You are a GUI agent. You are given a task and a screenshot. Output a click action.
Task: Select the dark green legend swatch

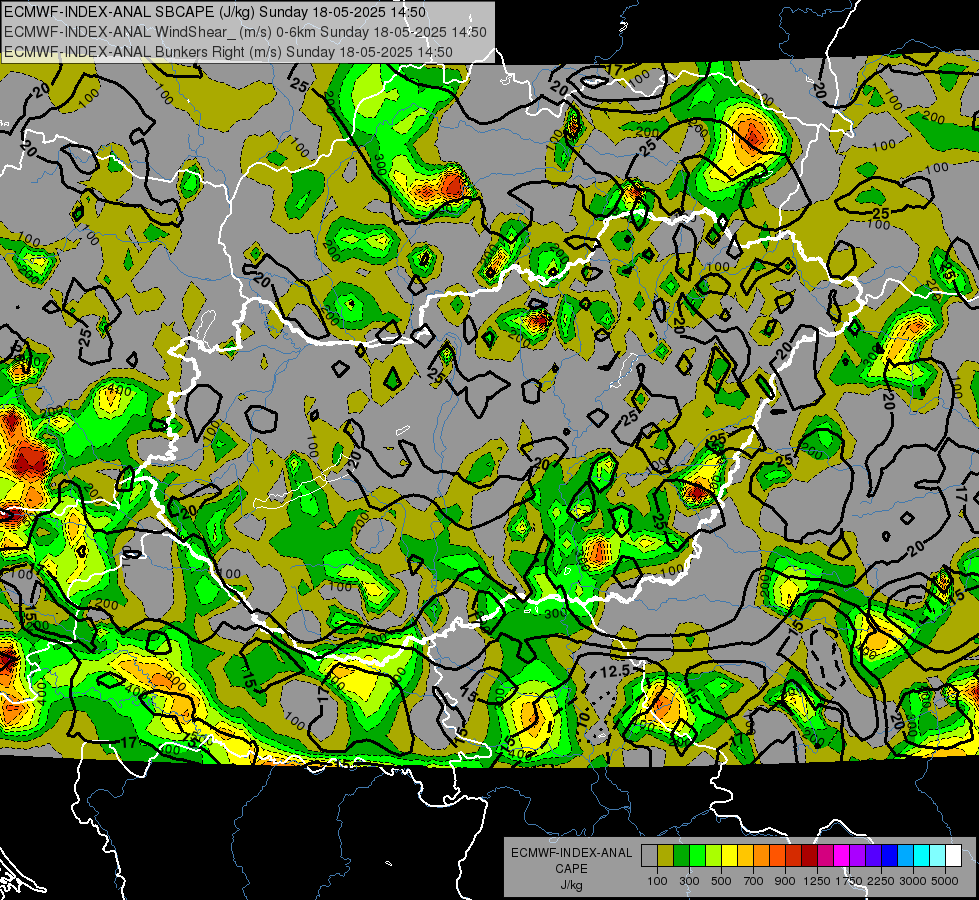[x=681, y=855]
